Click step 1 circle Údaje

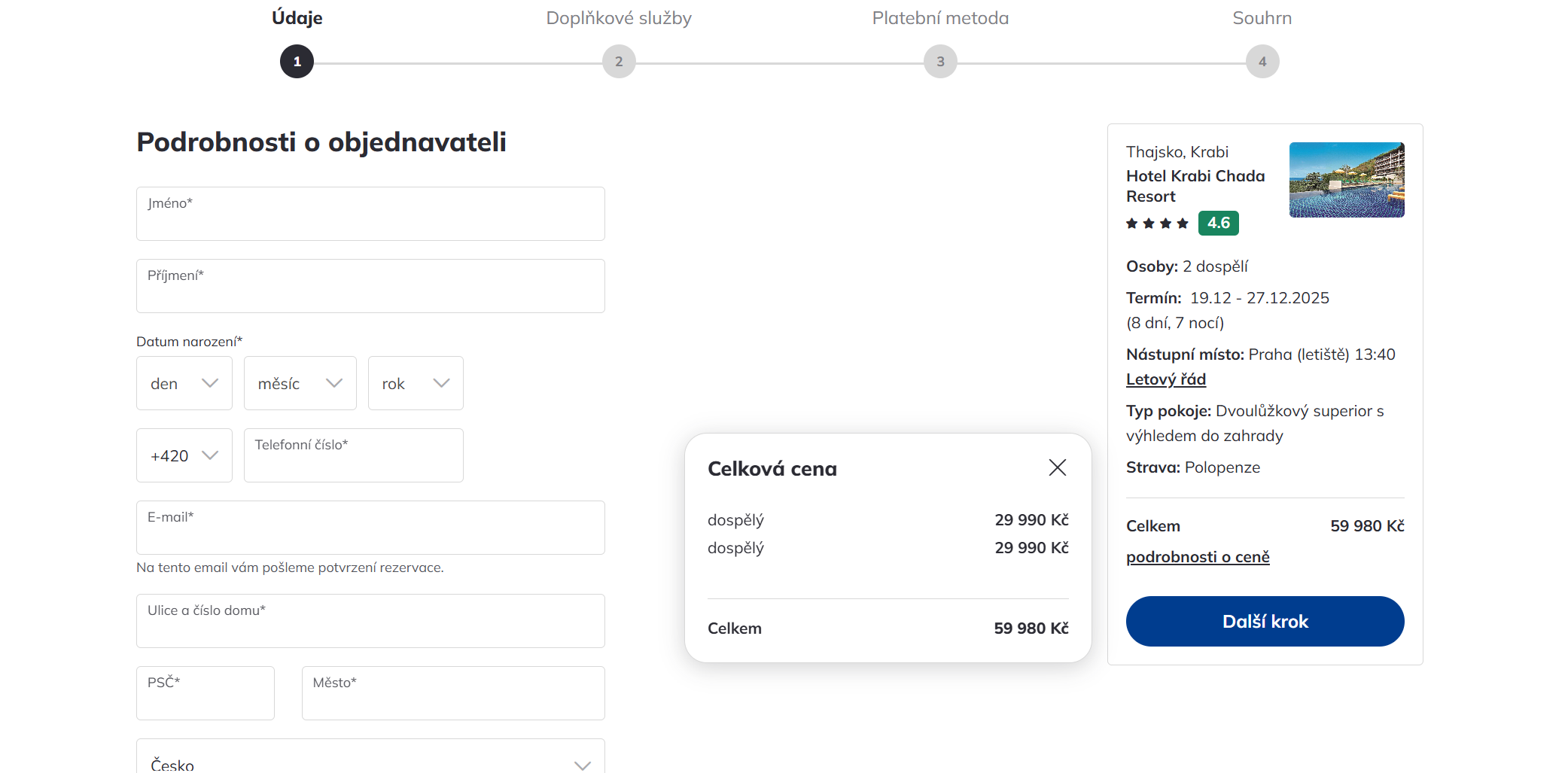tap(297, 62)
